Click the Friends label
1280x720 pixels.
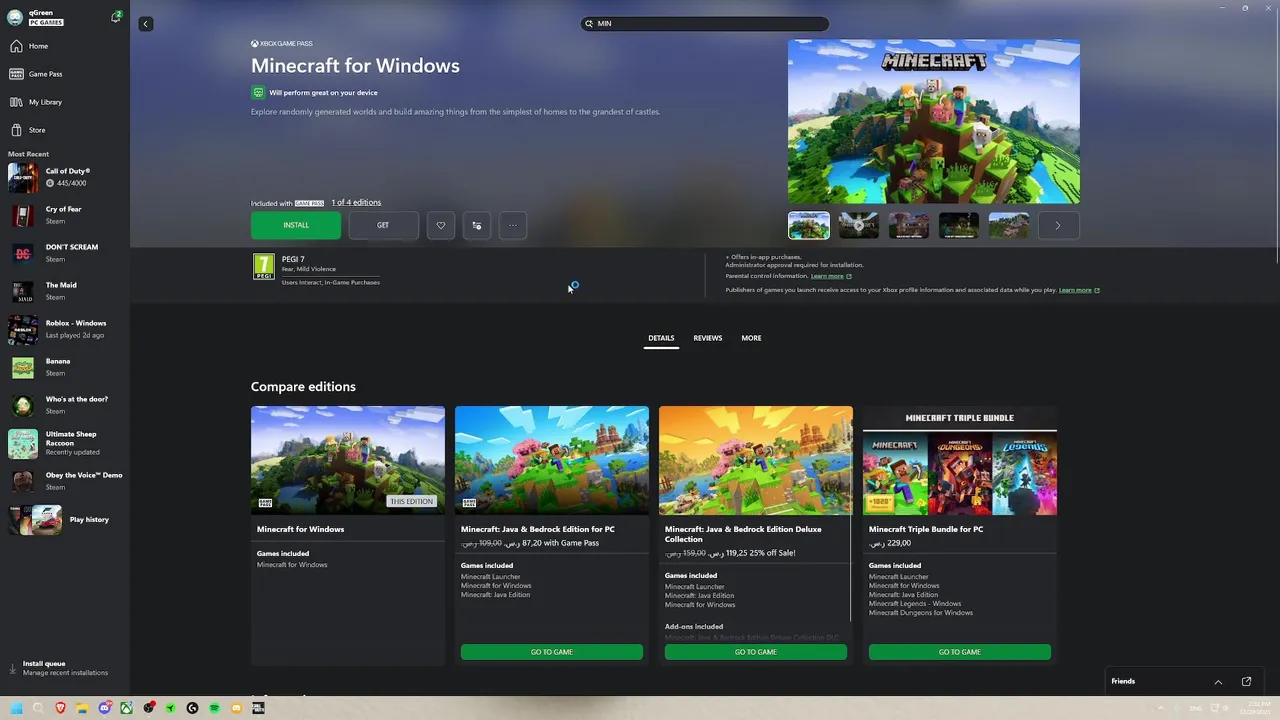pyautogui.click(x=1123, y=682)
